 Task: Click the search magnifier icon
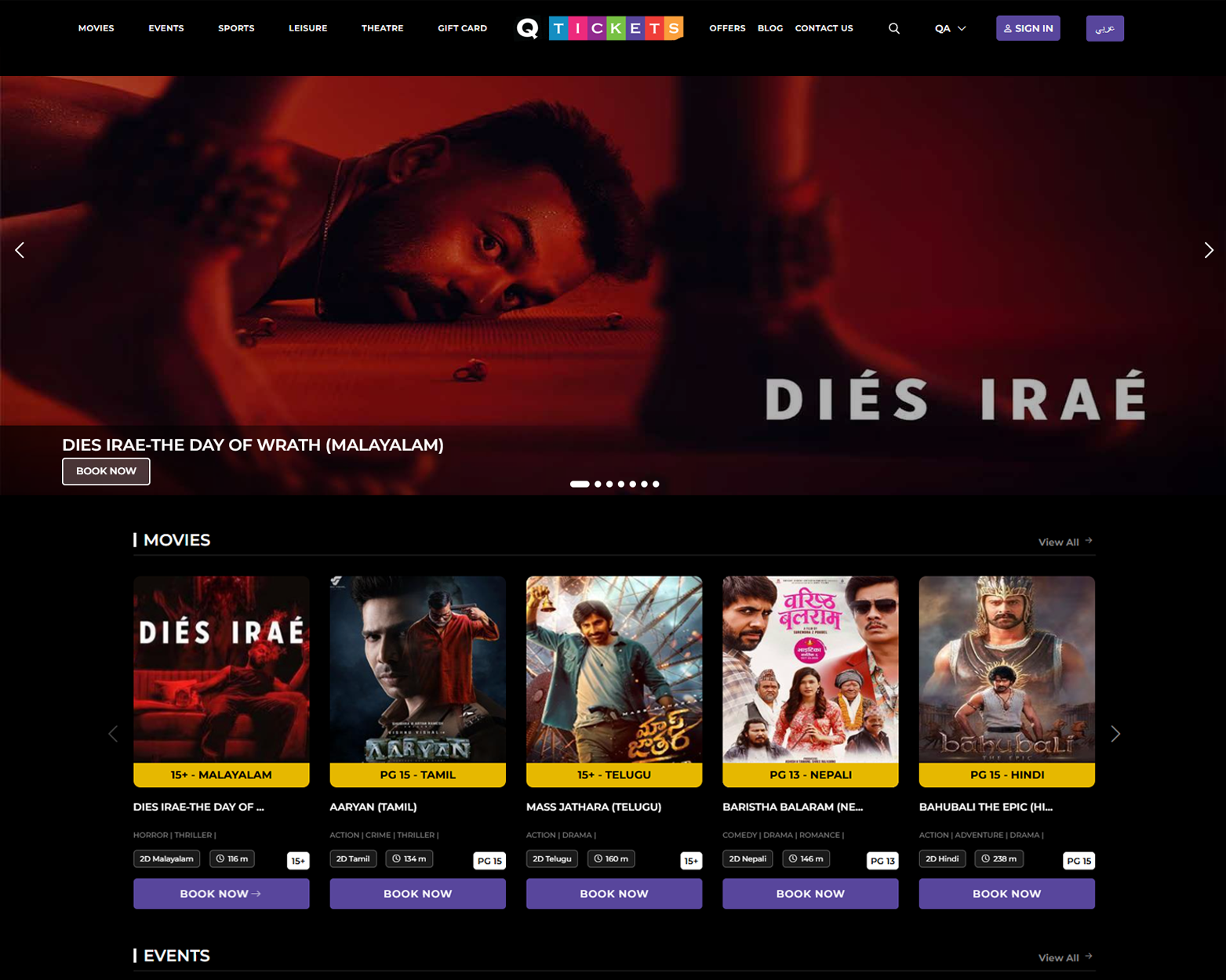893,28
